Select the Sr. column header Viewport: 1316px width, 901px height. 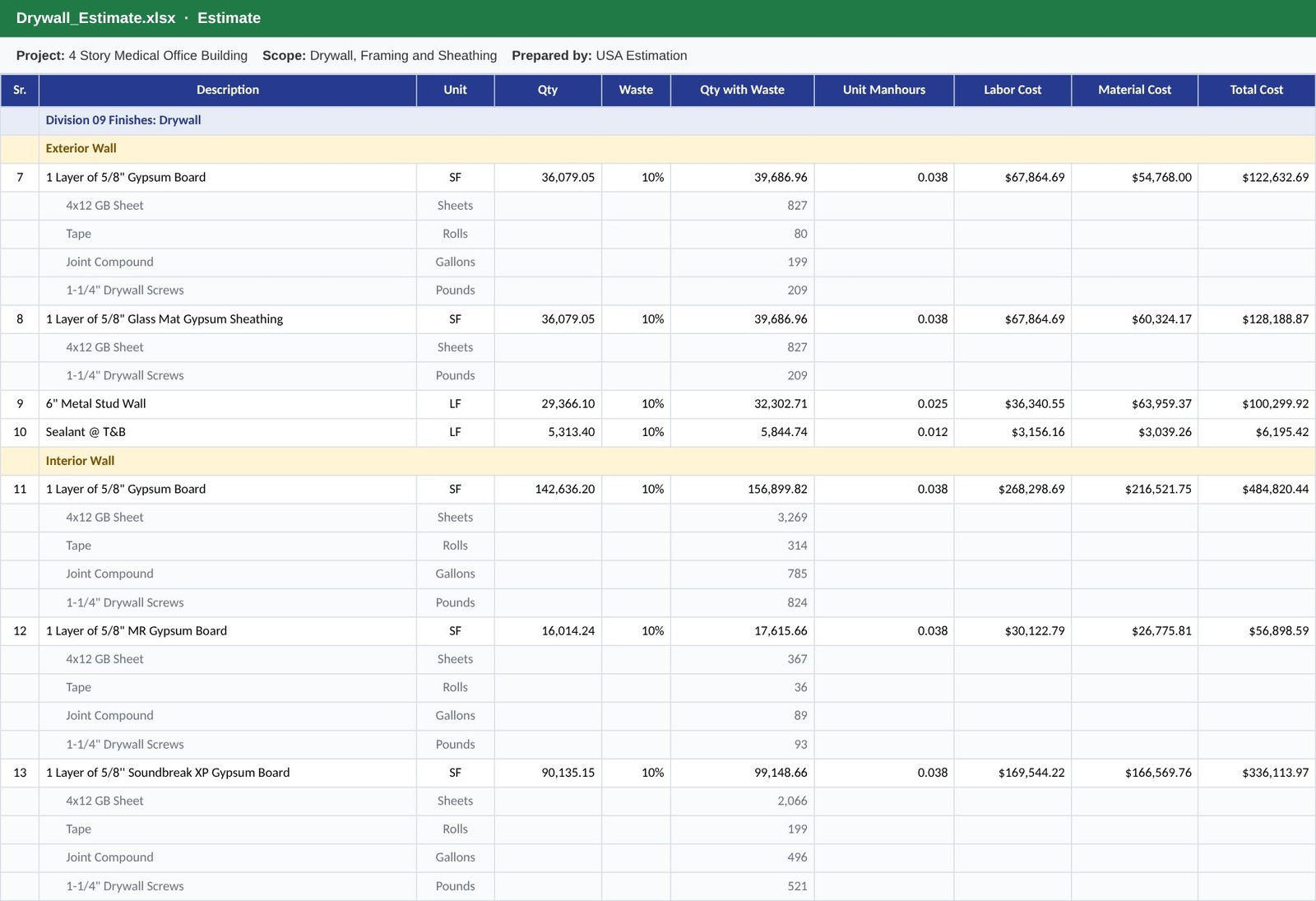[x=20, y=90]
